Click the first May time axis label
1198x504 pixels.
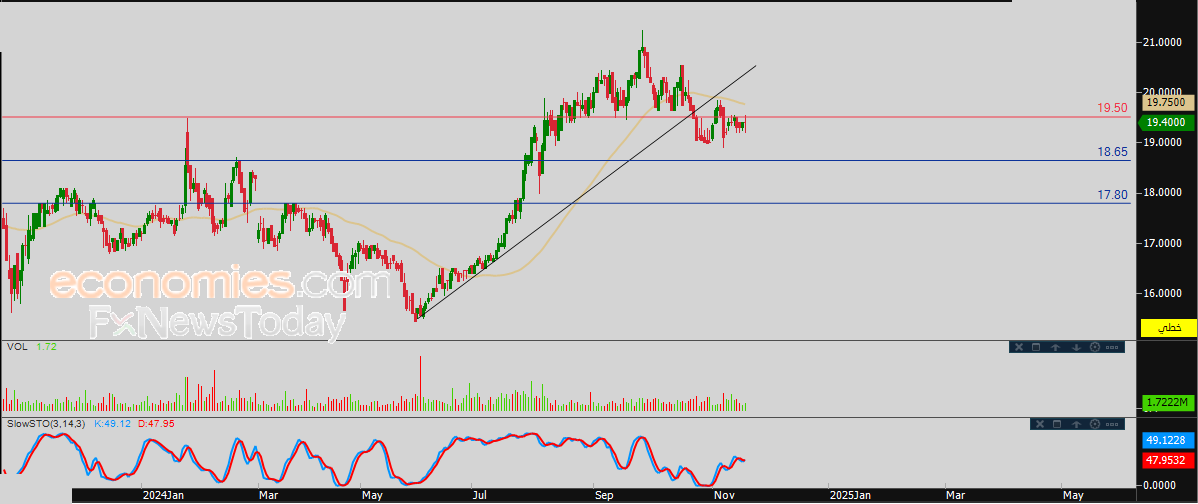pyautogui.click(x=373, y=496)
